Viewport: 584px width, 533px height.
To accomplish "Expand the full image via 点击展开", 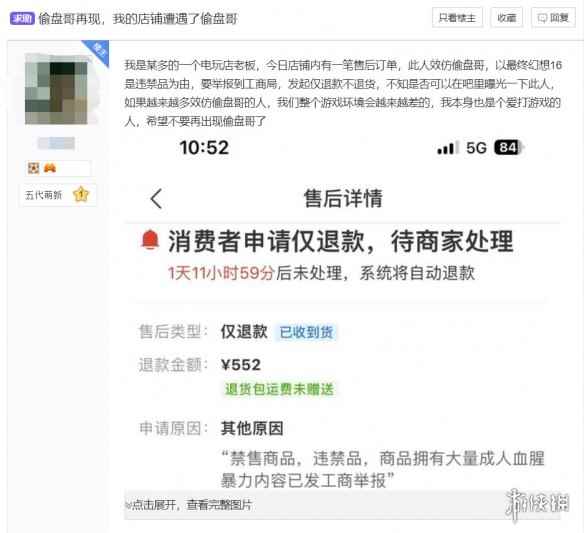I will tap(189, 505).
